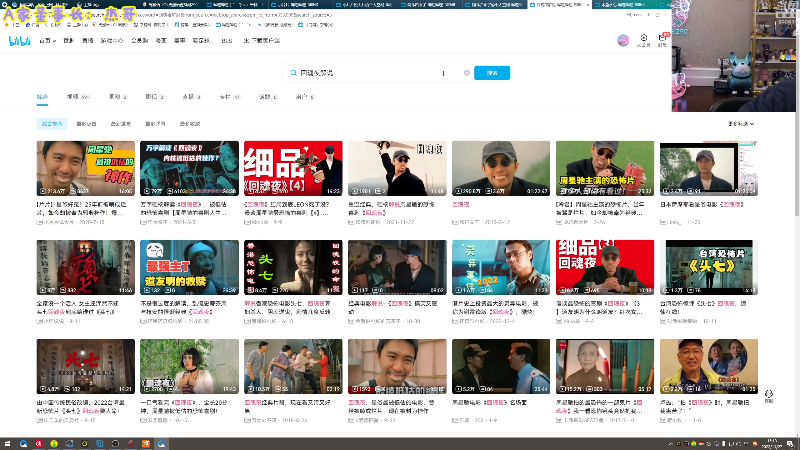This screenshot has width=800, height=450.
Task: Open red 细品 回魂夜 thumbnail in second row
Action: [x=605, y=267]
